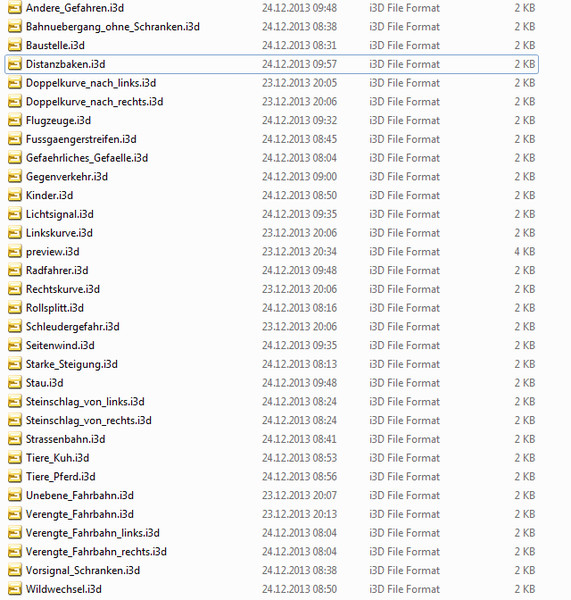
Task: Select the Kinder.i3d file icon
Action: (x=15, y=195)
